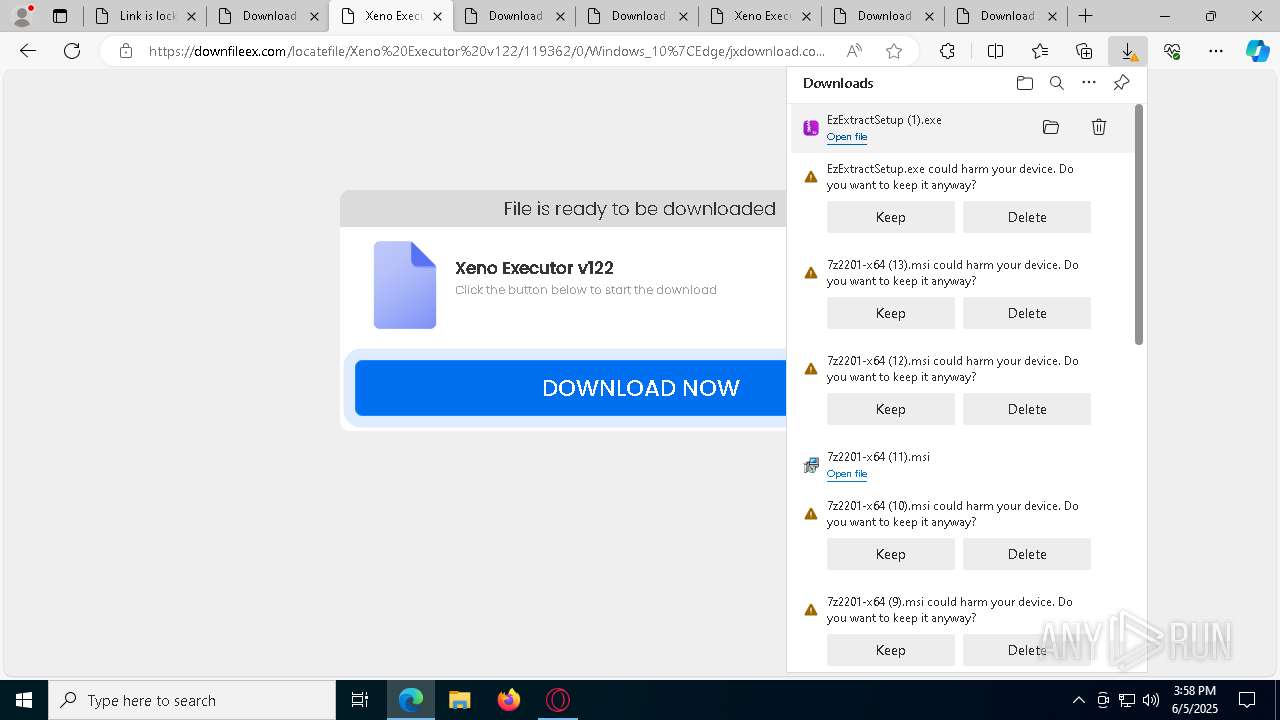Viewport: 1280px width, 720px height.
Task: Open volume control in tray
Action: coord(1150,700)
